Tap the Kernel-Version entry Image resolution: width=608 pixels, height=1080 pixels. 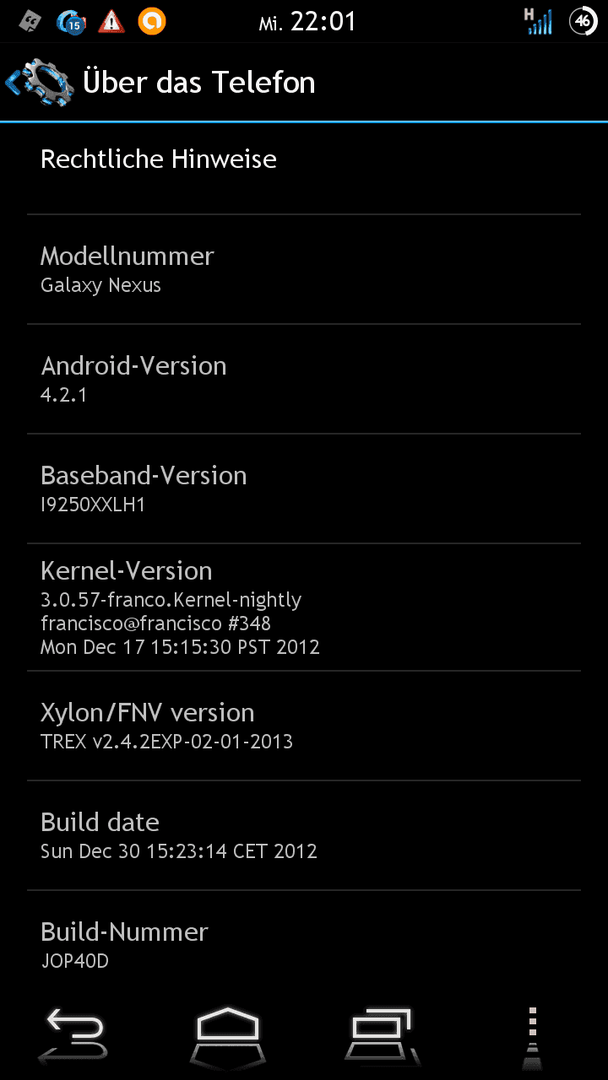coord(304,607)
